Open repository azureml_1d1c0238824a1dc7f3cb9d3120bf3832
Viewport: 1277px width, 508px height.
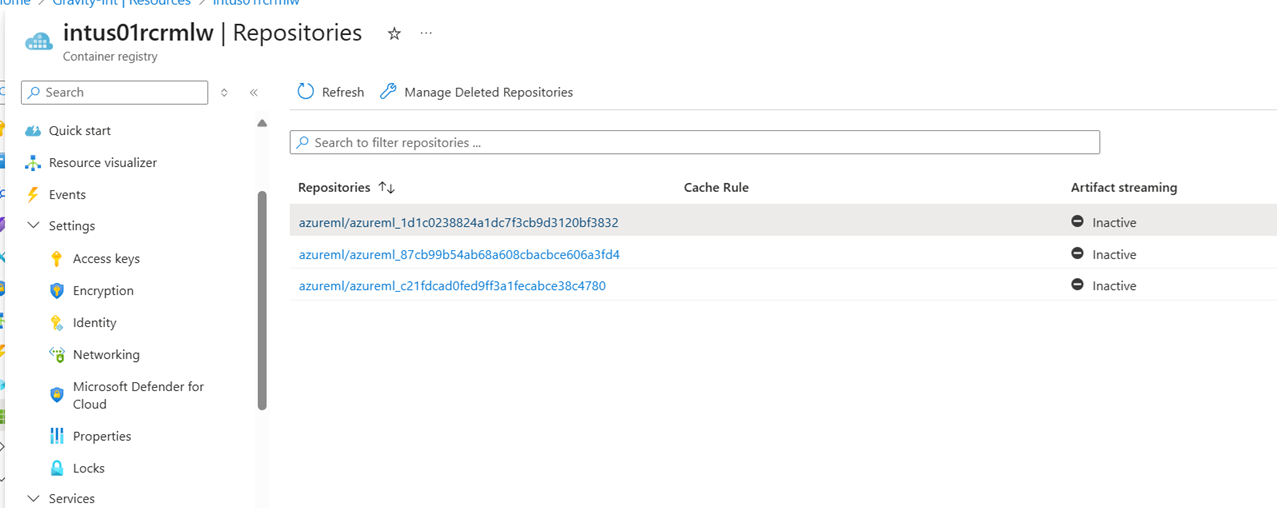click(459, 222)
